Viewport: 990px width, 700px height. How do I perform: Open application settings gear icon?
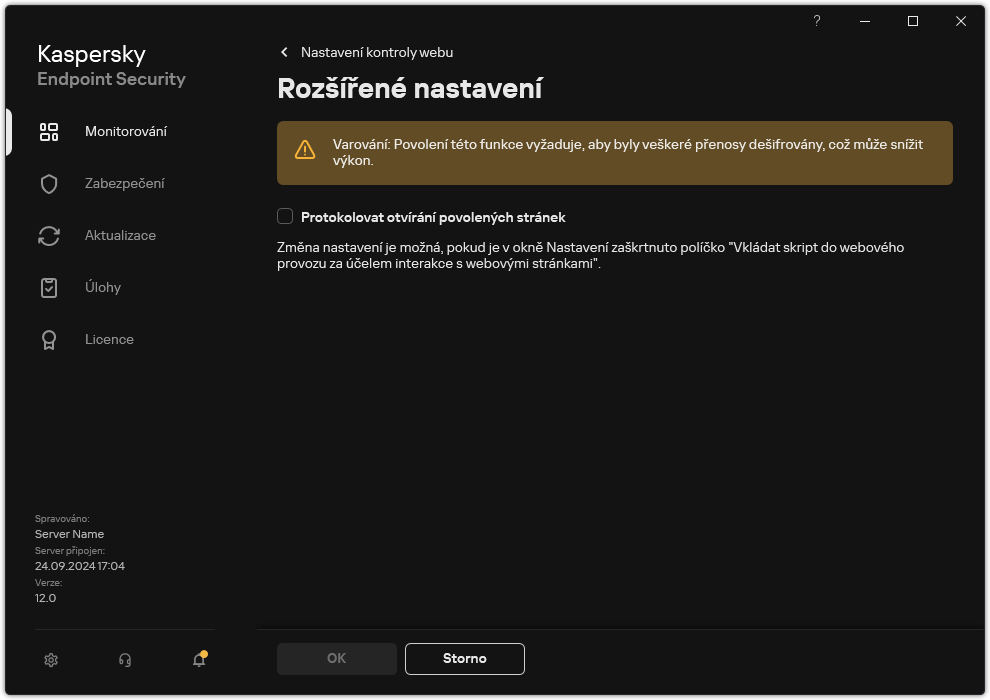(50, 660)
